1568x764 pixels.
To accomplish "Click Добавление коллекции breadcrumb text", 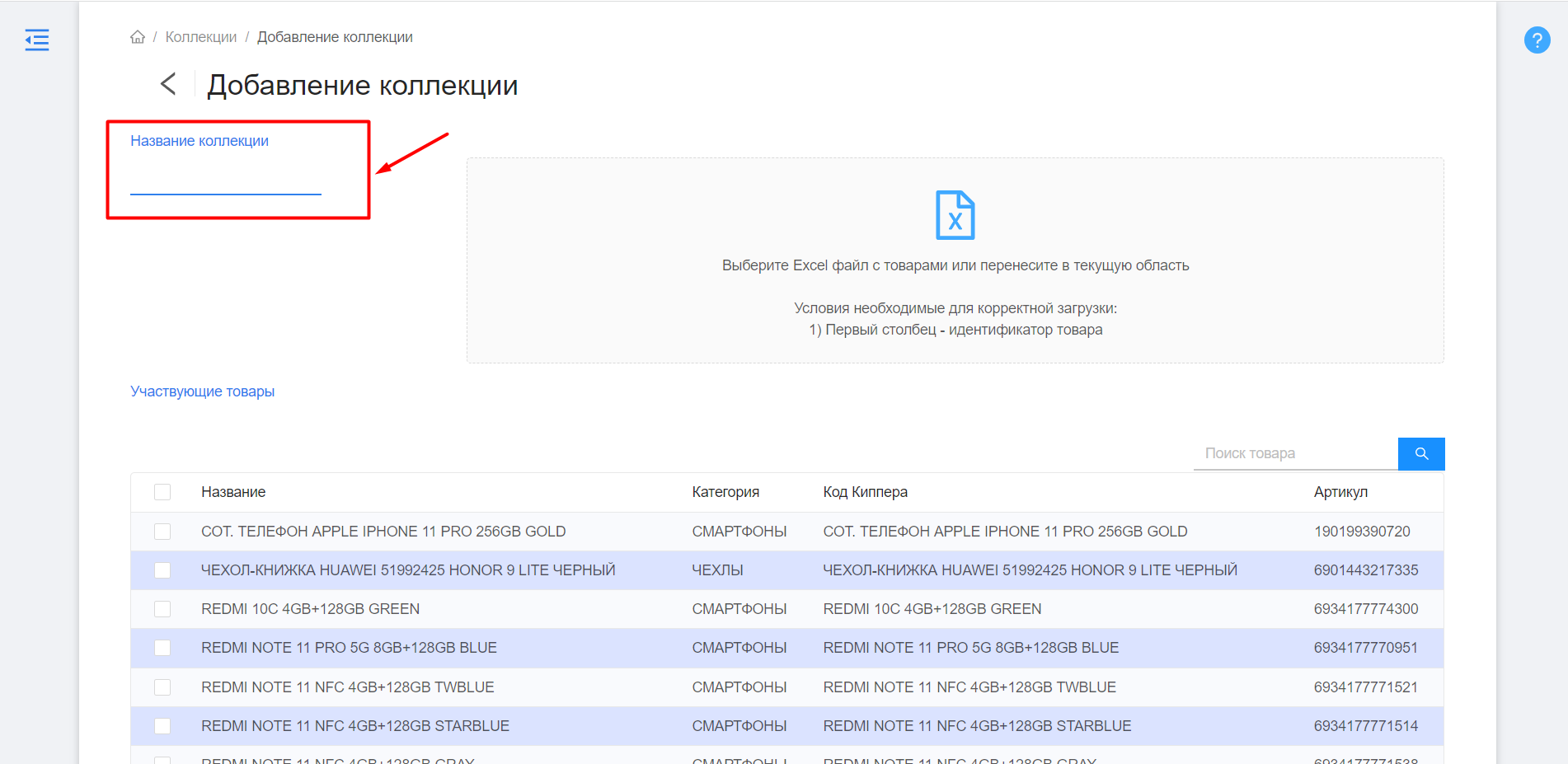I will click(335, 37).
